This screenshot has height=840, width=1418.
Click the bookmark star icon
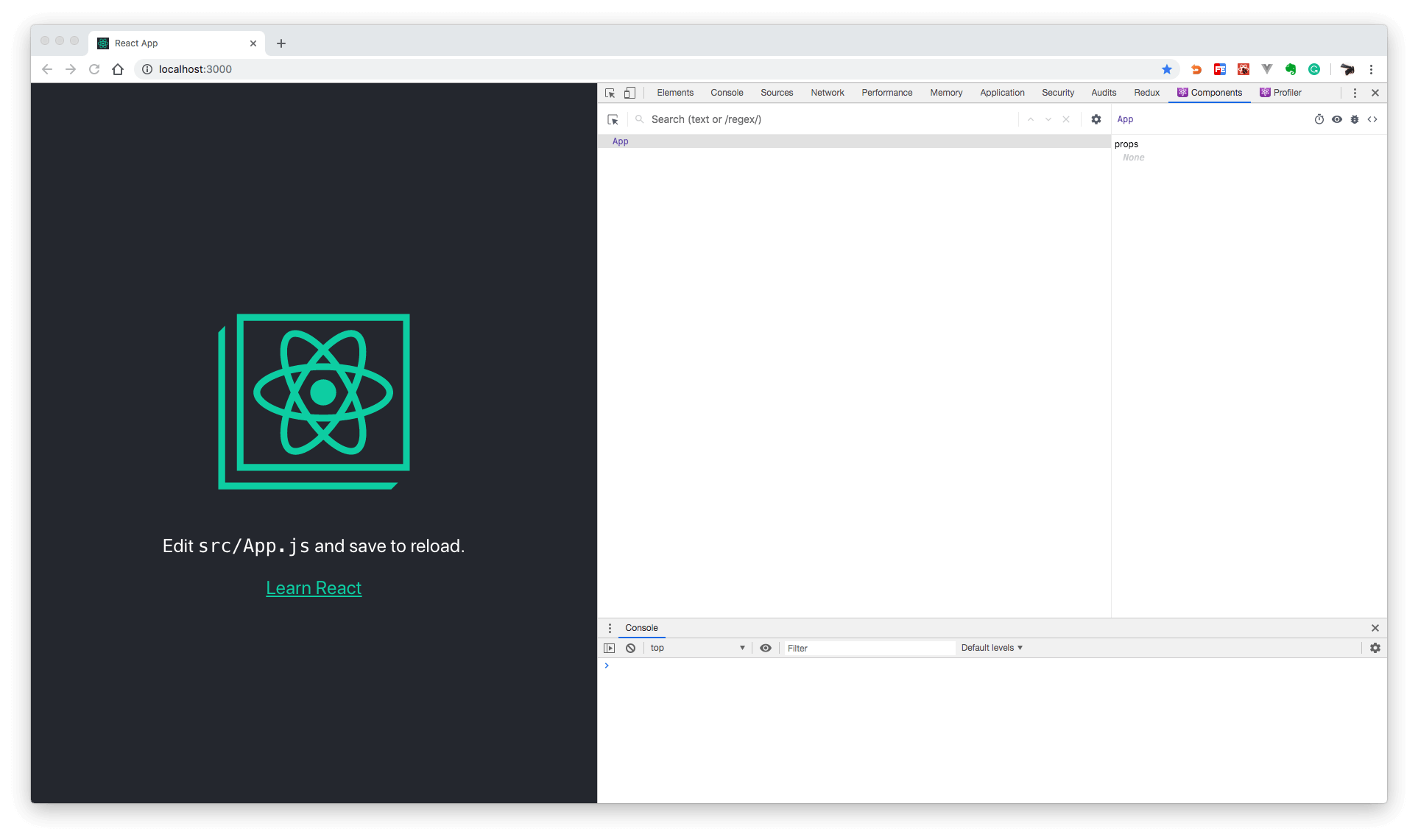pyautogui.click(x=1167, y=69)
